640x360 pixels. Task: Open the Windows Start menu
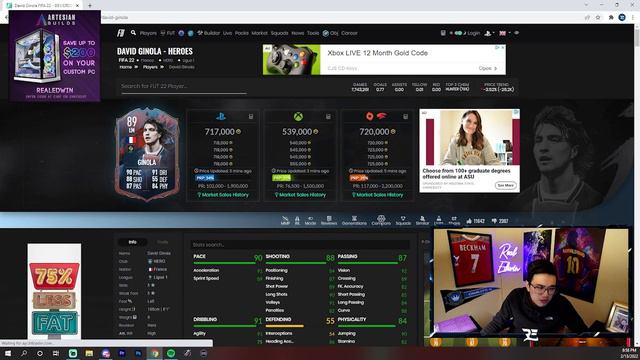(7, 353)
